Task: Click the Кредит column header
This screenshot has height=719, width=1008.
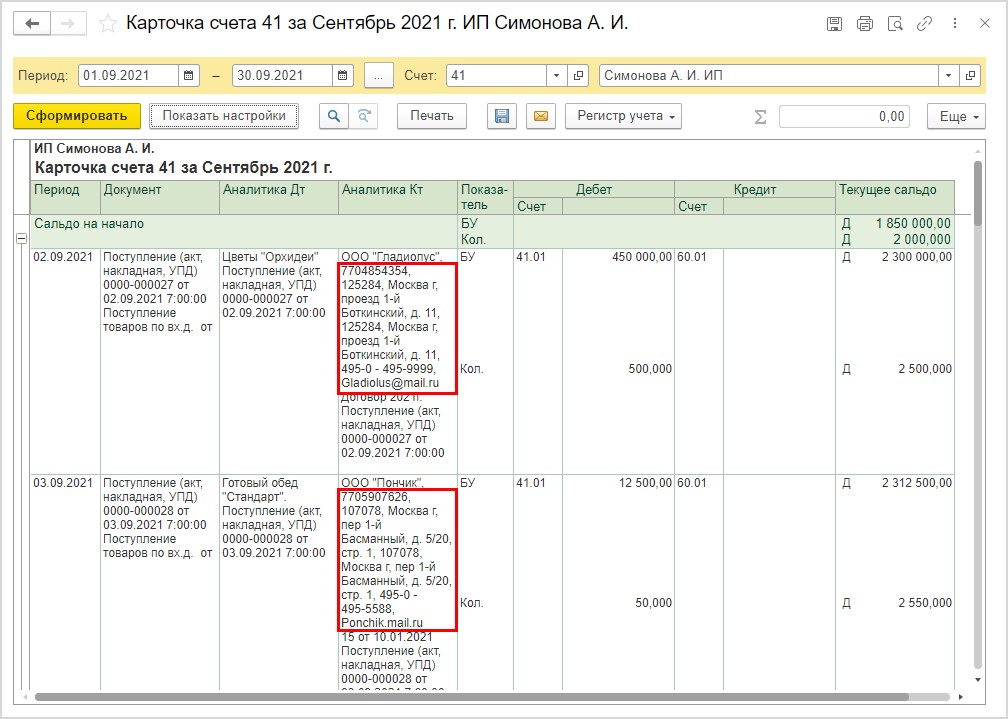Action: tap(755, 190)
